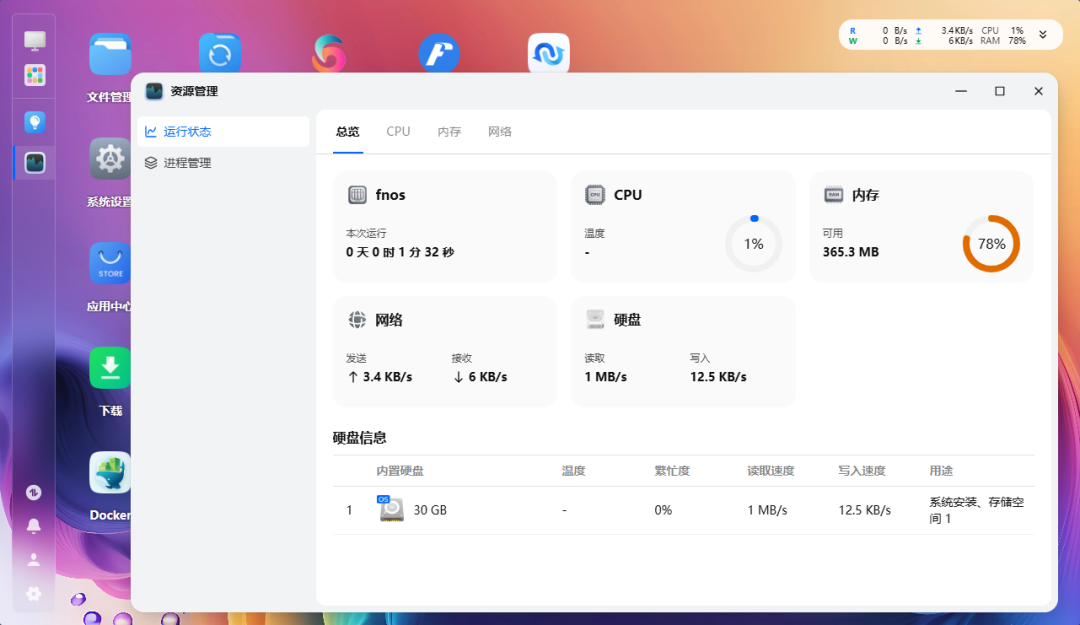Select 运行状态 in the sidebar
Viewport: 1080px width, 625px height.
187,131
